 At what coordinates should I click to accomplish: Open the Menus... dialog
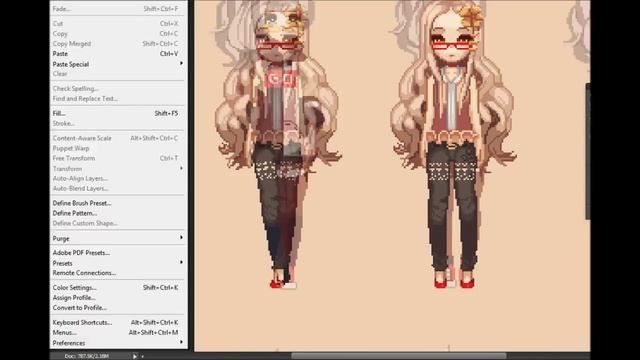118,333
